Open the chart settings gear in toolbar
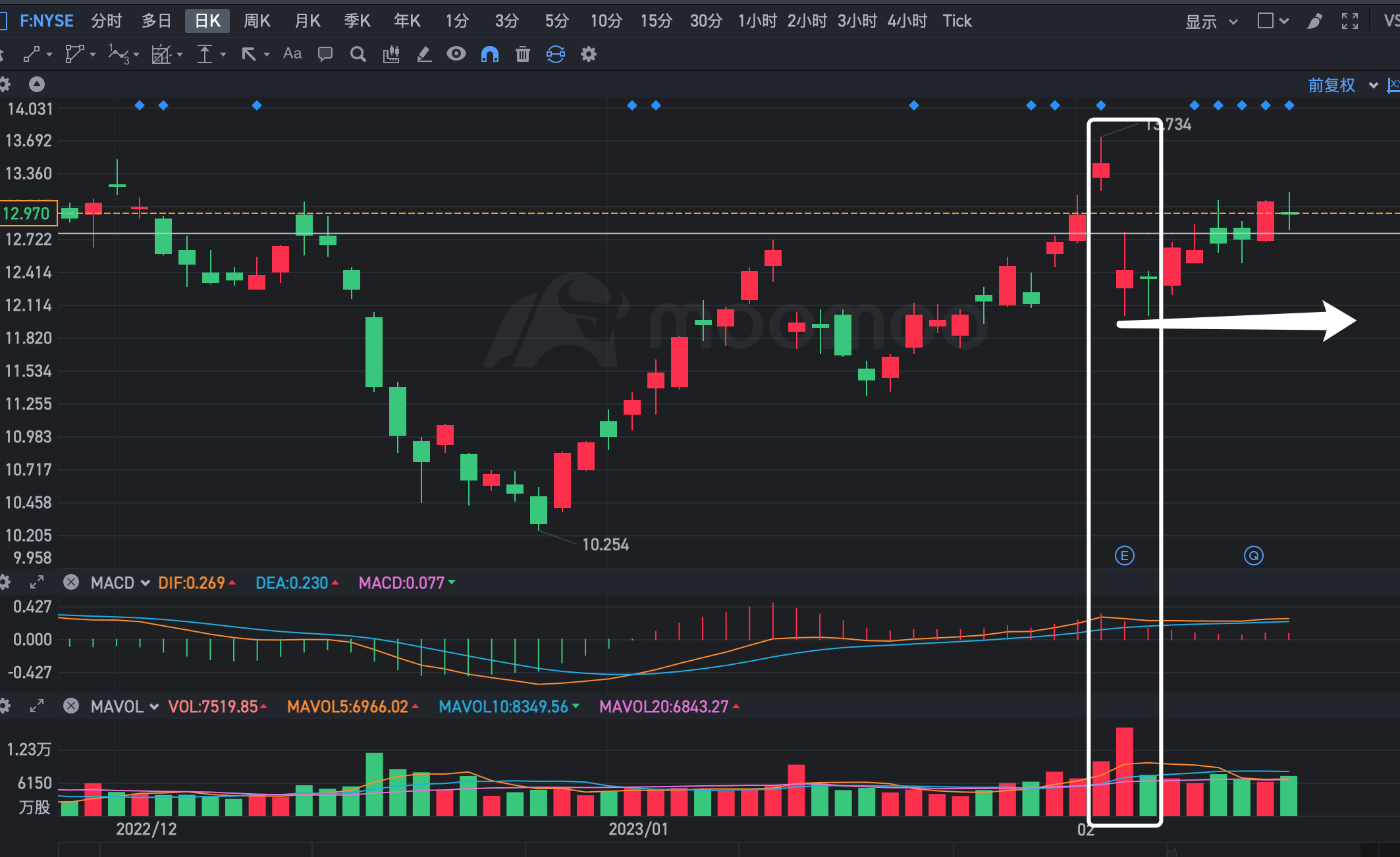Image resolution: width=1400 pixels, height=857 pixels. tap(589, 54)
